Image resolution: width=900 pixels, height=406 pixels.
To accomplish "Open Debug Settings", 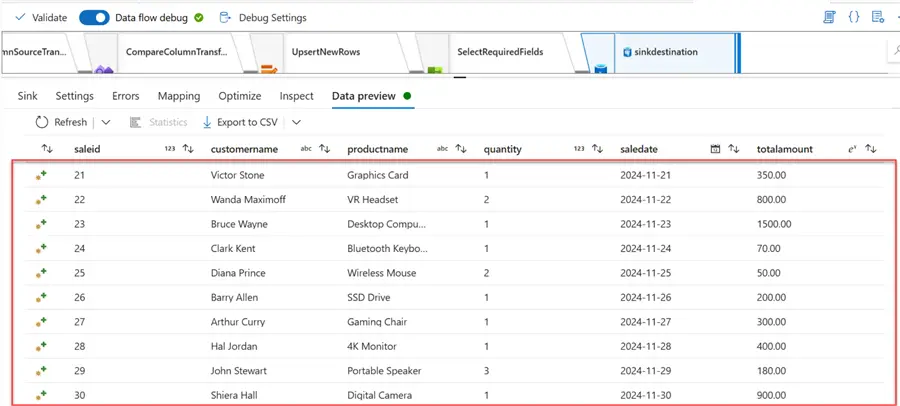I will (x=263, y=17).
